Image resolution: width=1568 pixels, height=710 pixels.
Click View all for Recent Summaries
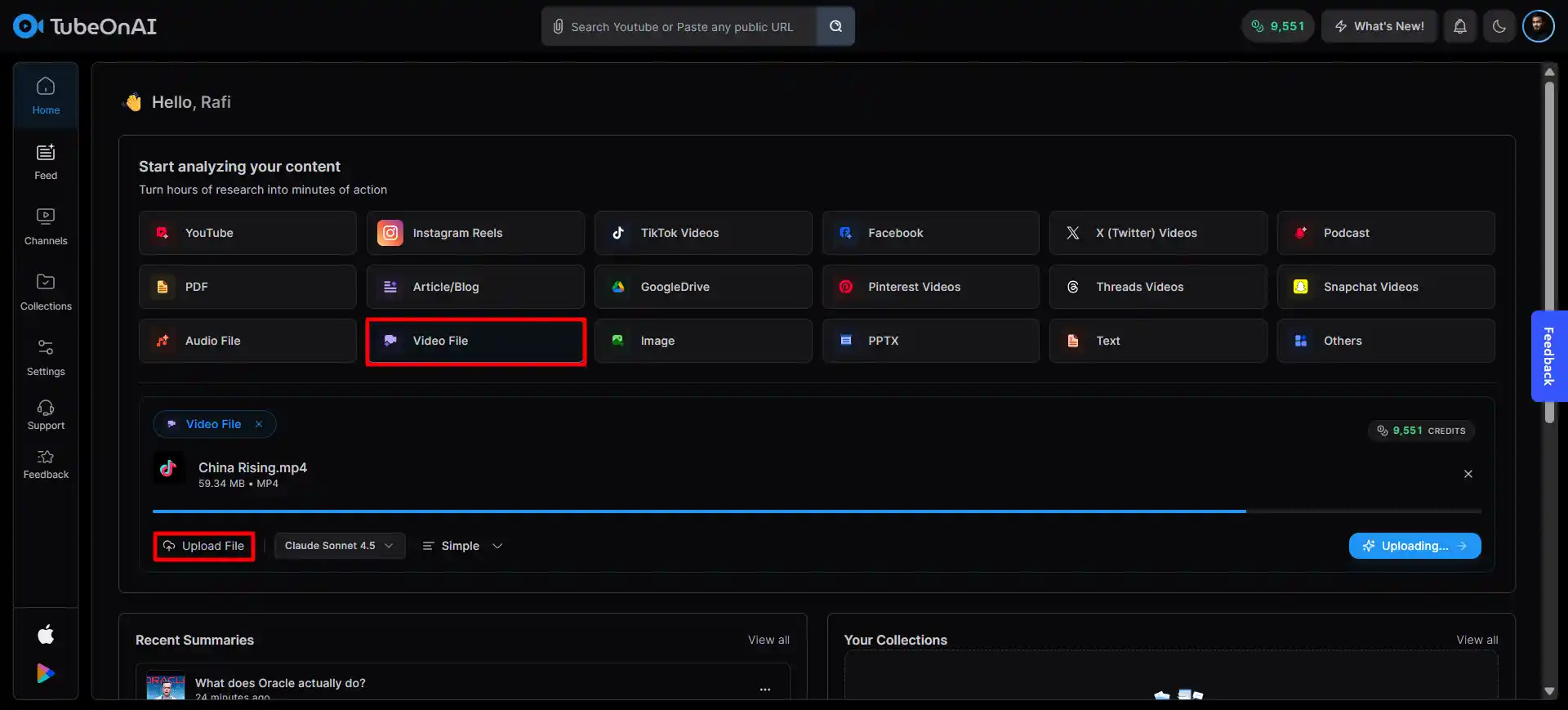(768, 640)
